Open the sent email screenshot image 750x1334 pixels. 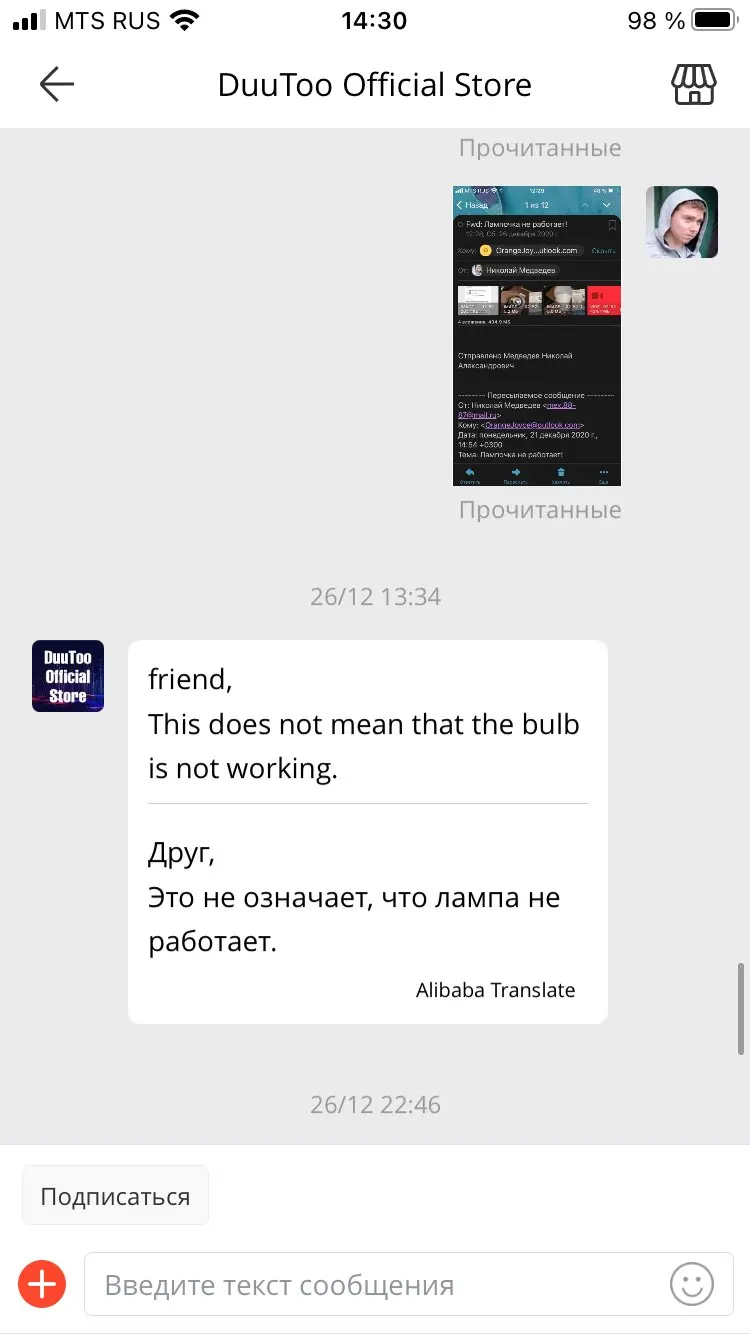coord(537,336)
